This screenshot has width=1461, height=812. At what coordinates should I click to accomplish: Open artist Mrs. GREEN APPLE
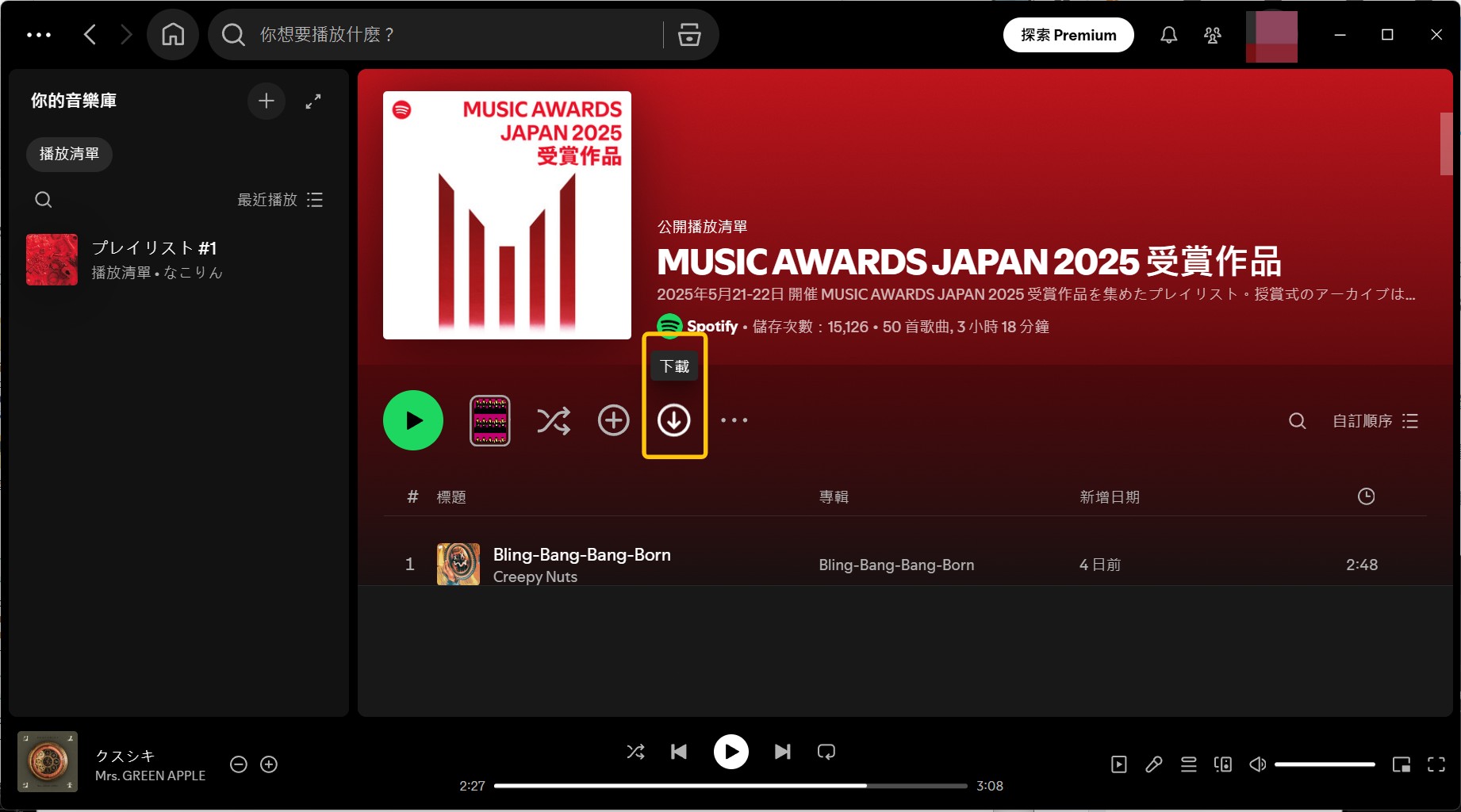pyautogui.click(x=150, y=776)
